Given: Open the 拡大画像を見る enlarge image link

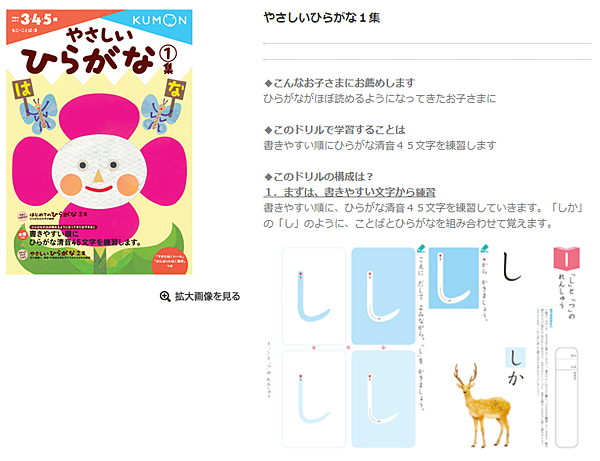Looking at the screenshot, I should [200, 296].
